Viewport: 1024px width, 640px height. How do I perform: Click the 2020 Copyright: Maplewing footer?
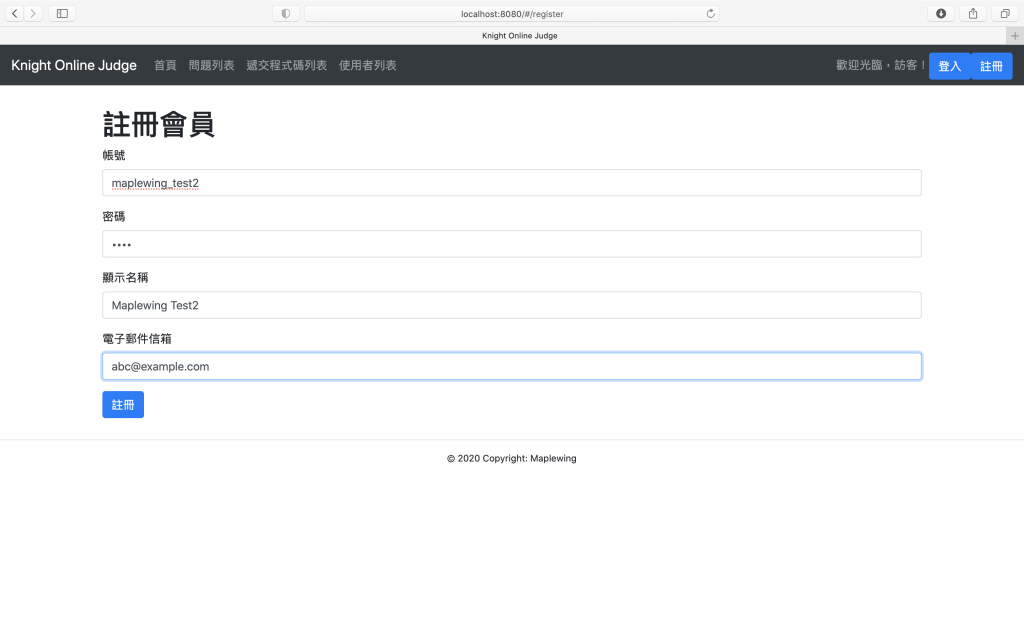pos(512,458)
